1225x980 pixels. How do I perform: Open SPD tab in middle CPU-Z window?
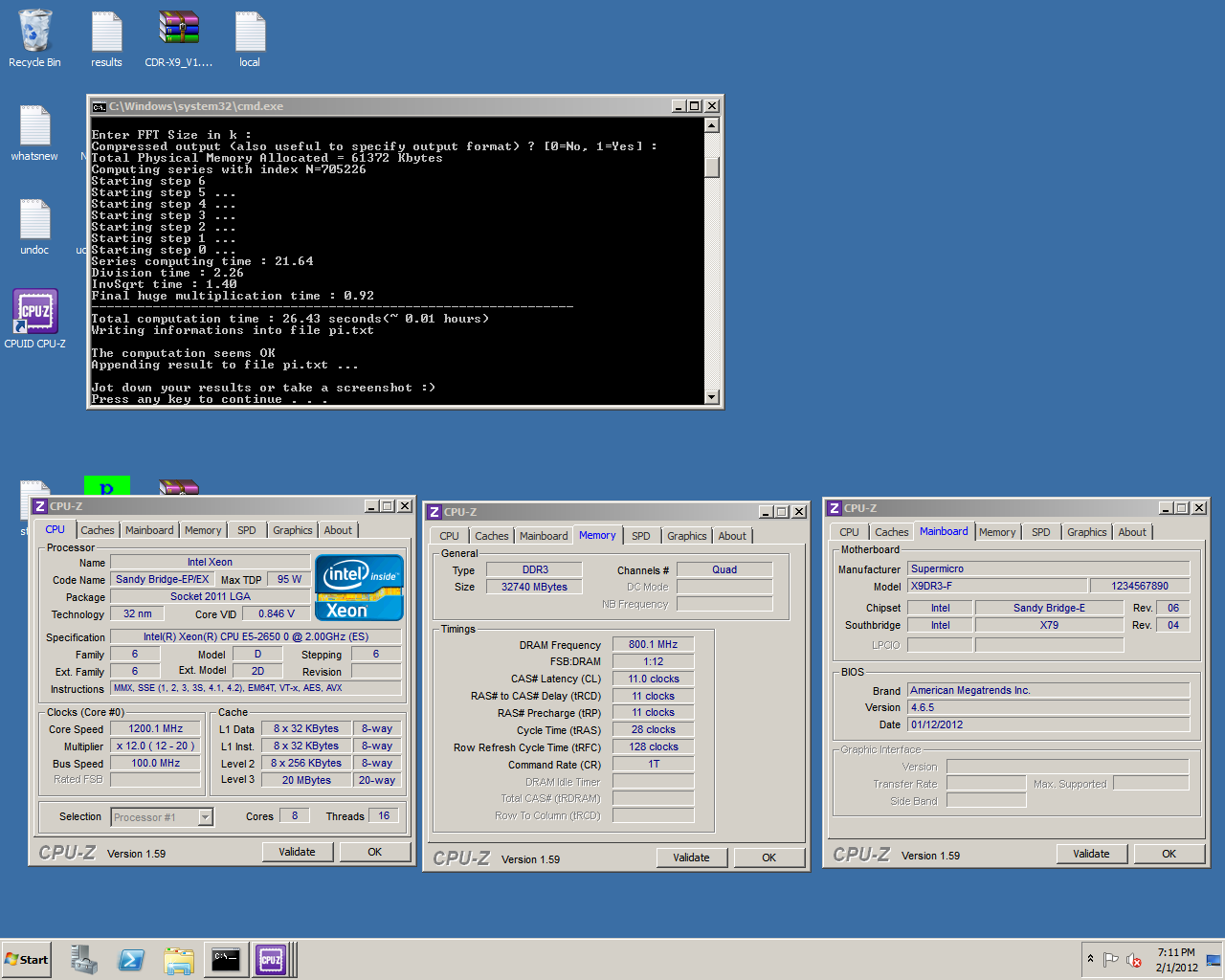(641, 536)
